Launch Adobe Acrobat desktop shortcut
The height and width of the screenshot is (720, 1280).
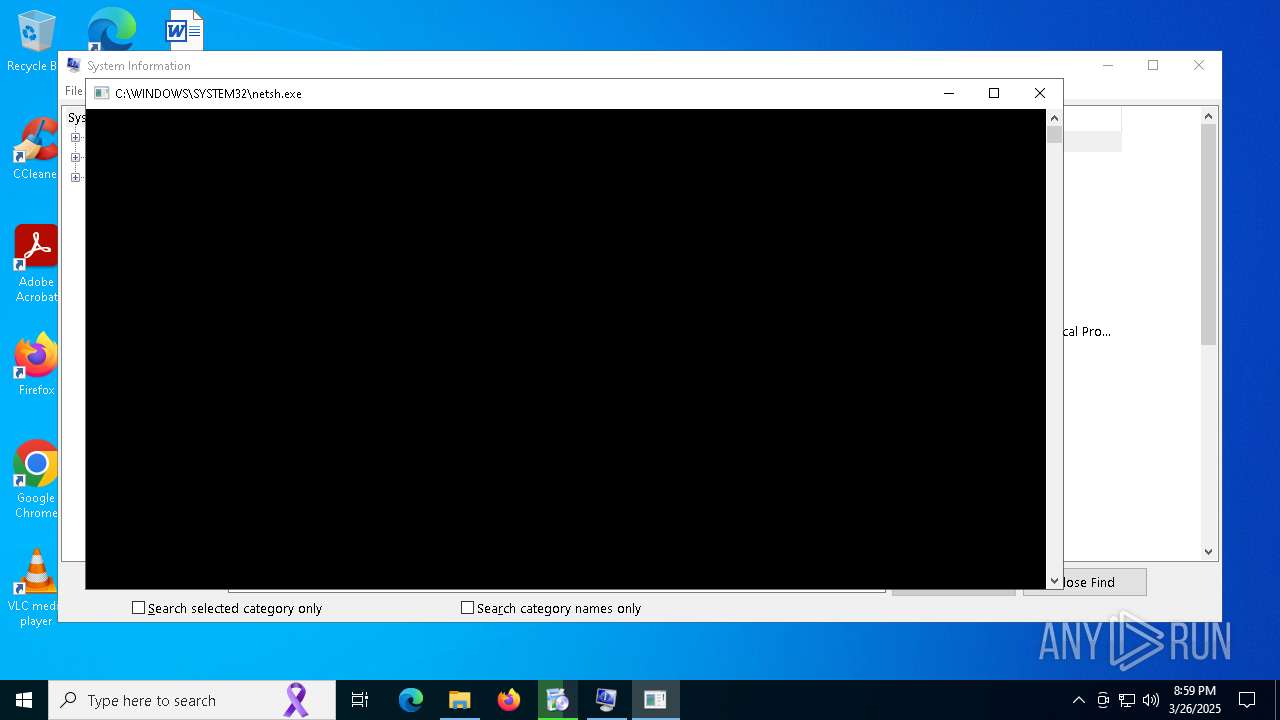point(36,264)
